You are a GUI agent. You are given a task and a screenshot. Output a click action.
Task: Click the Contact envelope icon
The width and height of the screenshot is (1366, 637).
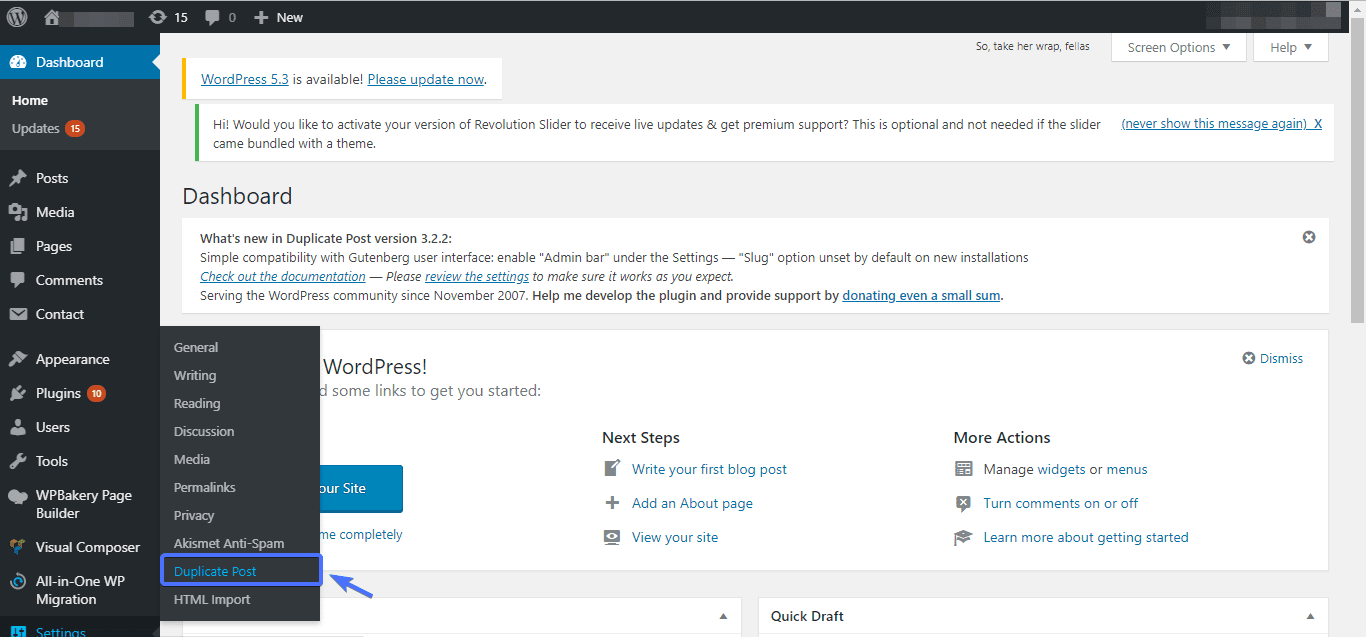click(x=18, y=314)
